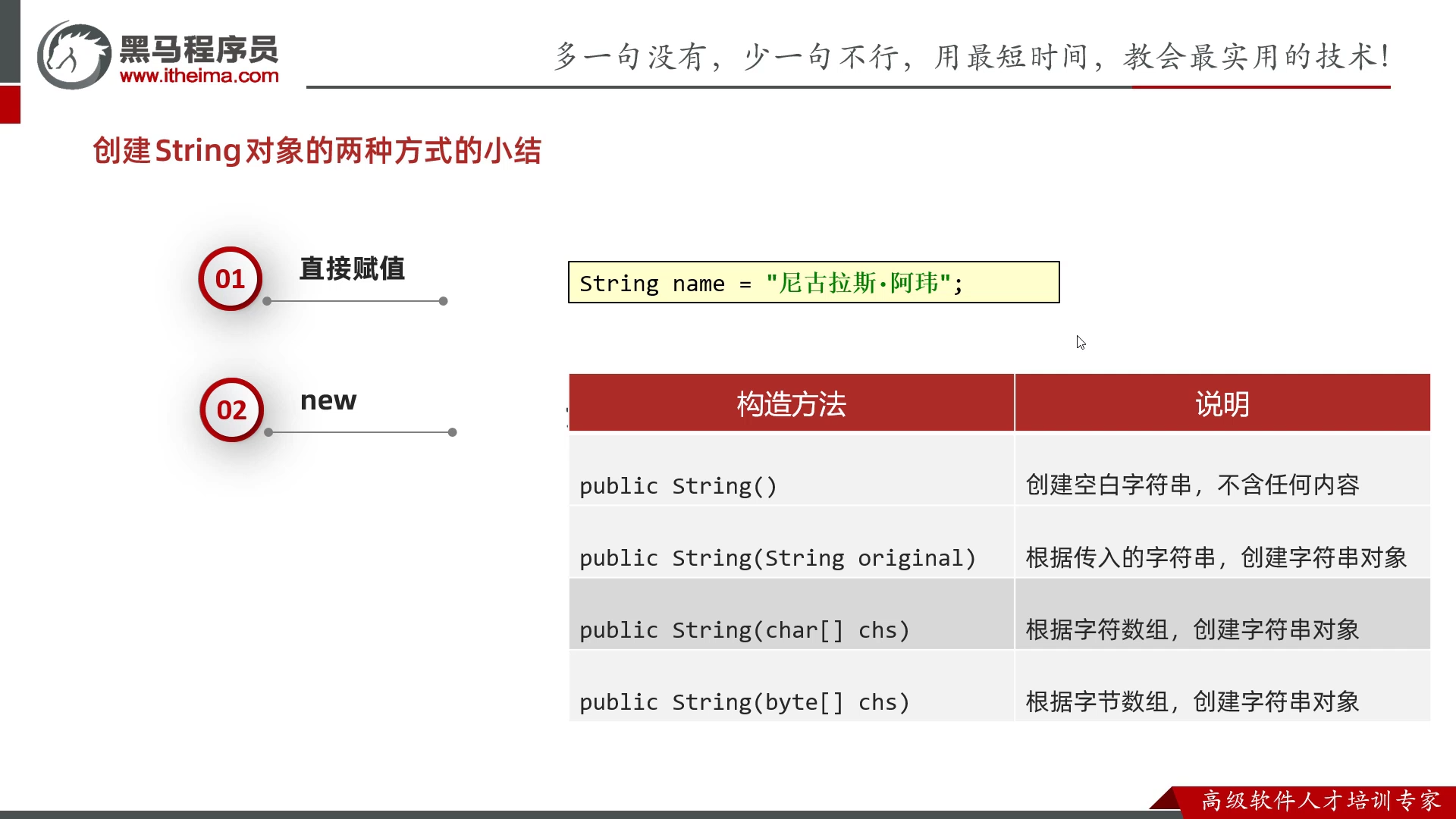The width and height of the screenshot is (1456, 819).
Task: Click description 创建空白字符串，不含任何内容
Action: [x=1192, y=485]
